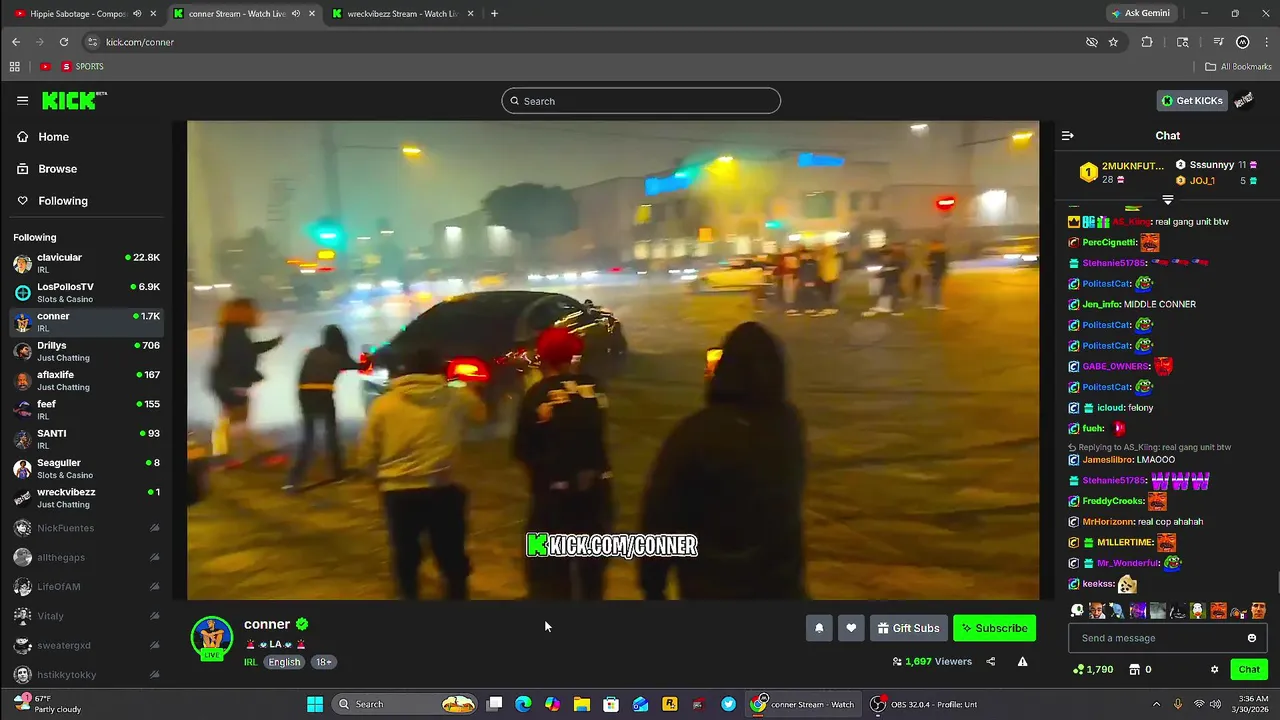Screen dimensions: 1280x720
Task: Collapse the chat panel arrow icon
Action: [1067, 135]
